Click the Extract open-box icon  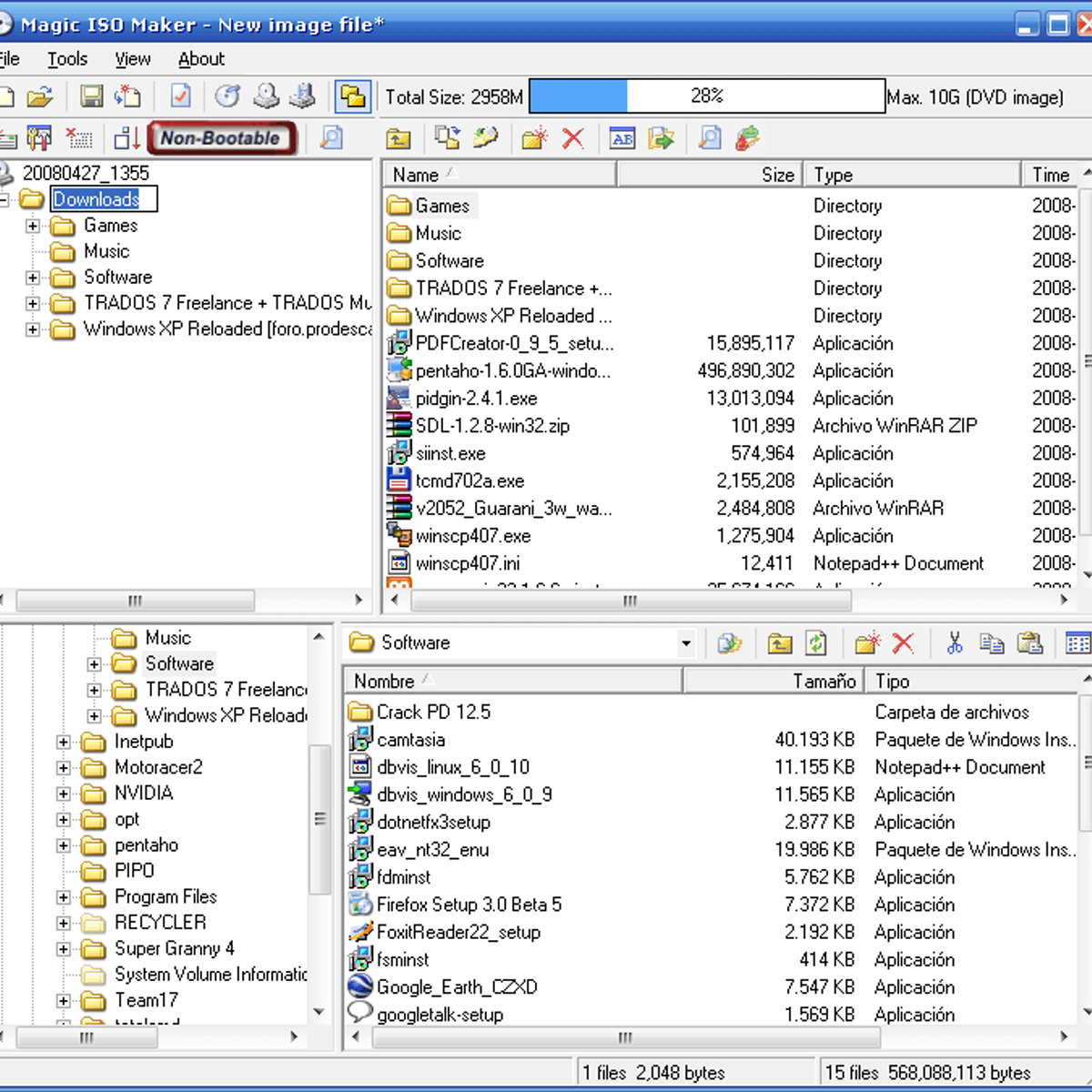(485, 138)
